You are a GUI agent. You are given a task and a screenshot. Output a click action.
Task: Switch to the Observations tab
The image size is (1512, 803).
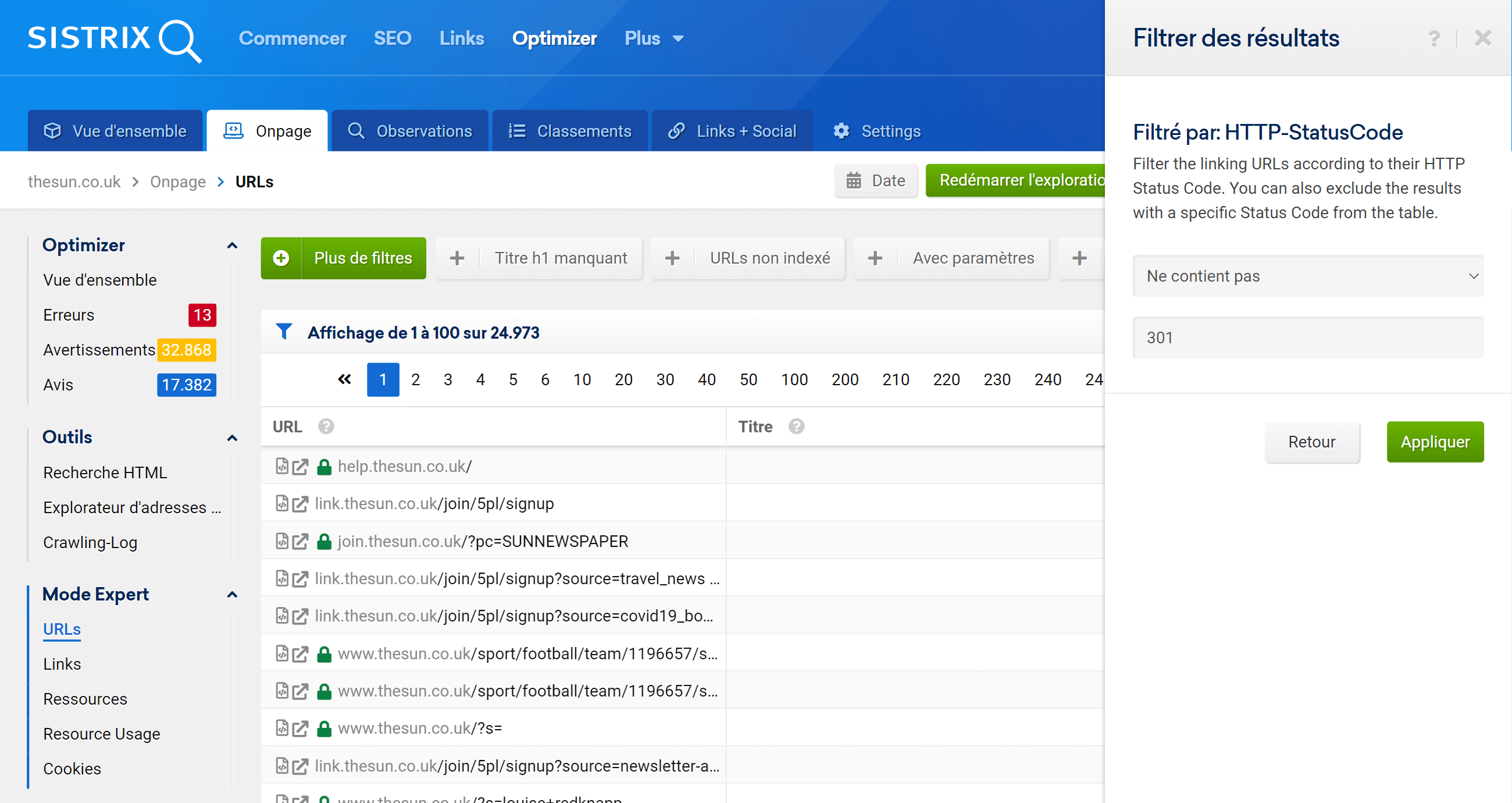point(410,131)
